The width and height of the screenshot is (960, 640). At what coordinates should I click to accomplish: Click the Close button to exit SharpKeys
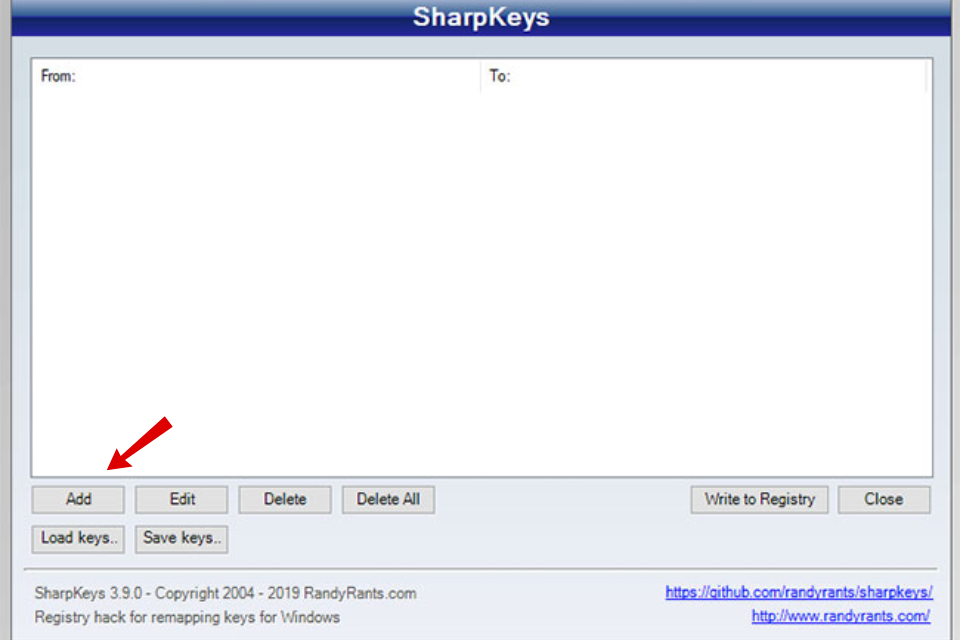click(884, 499)
